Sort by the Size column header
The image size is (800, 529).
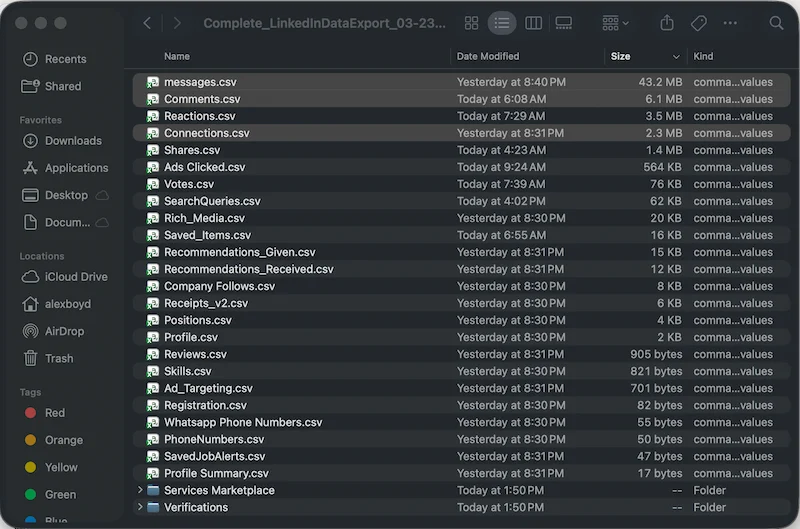(620, 57)
